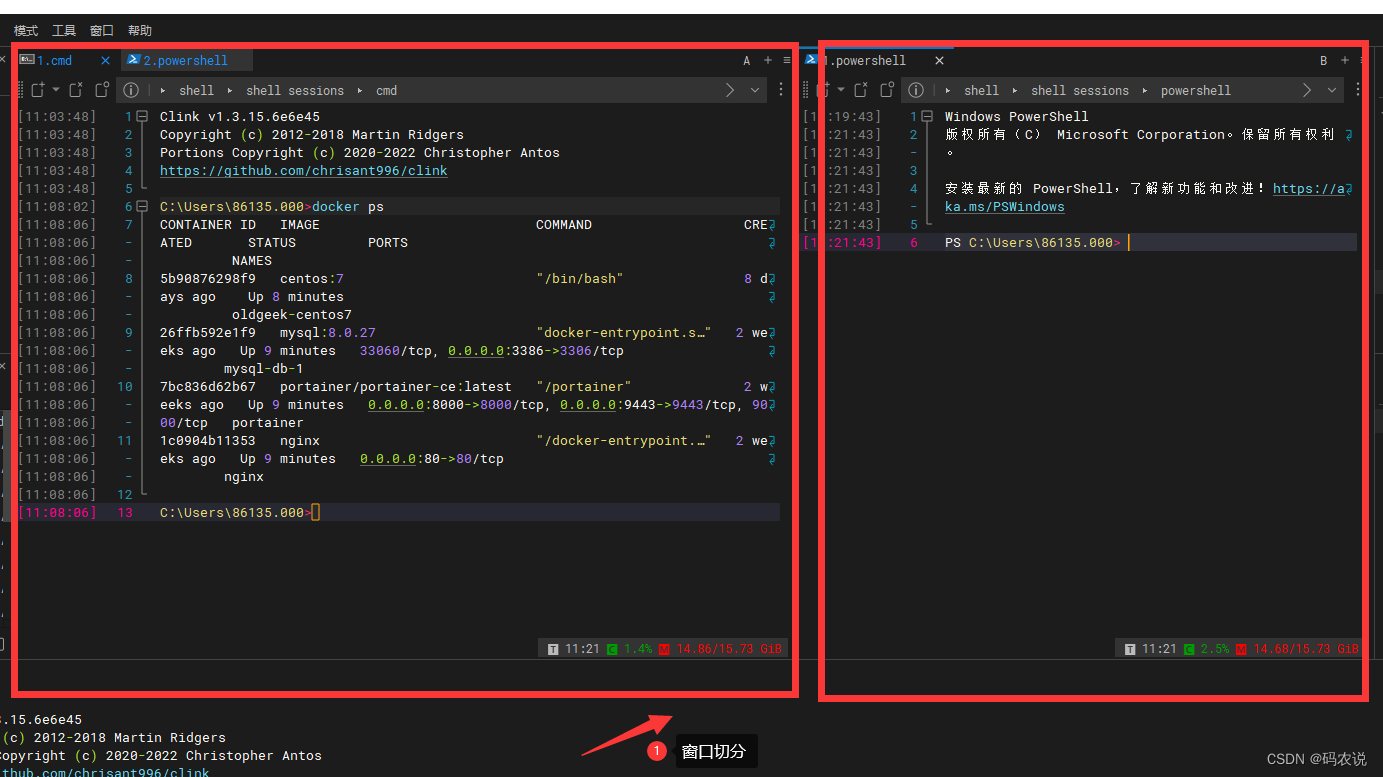Switch to the 2.powershell tab
The image size is (1383, 777).
pyautogui.click(x=186, y=61)
